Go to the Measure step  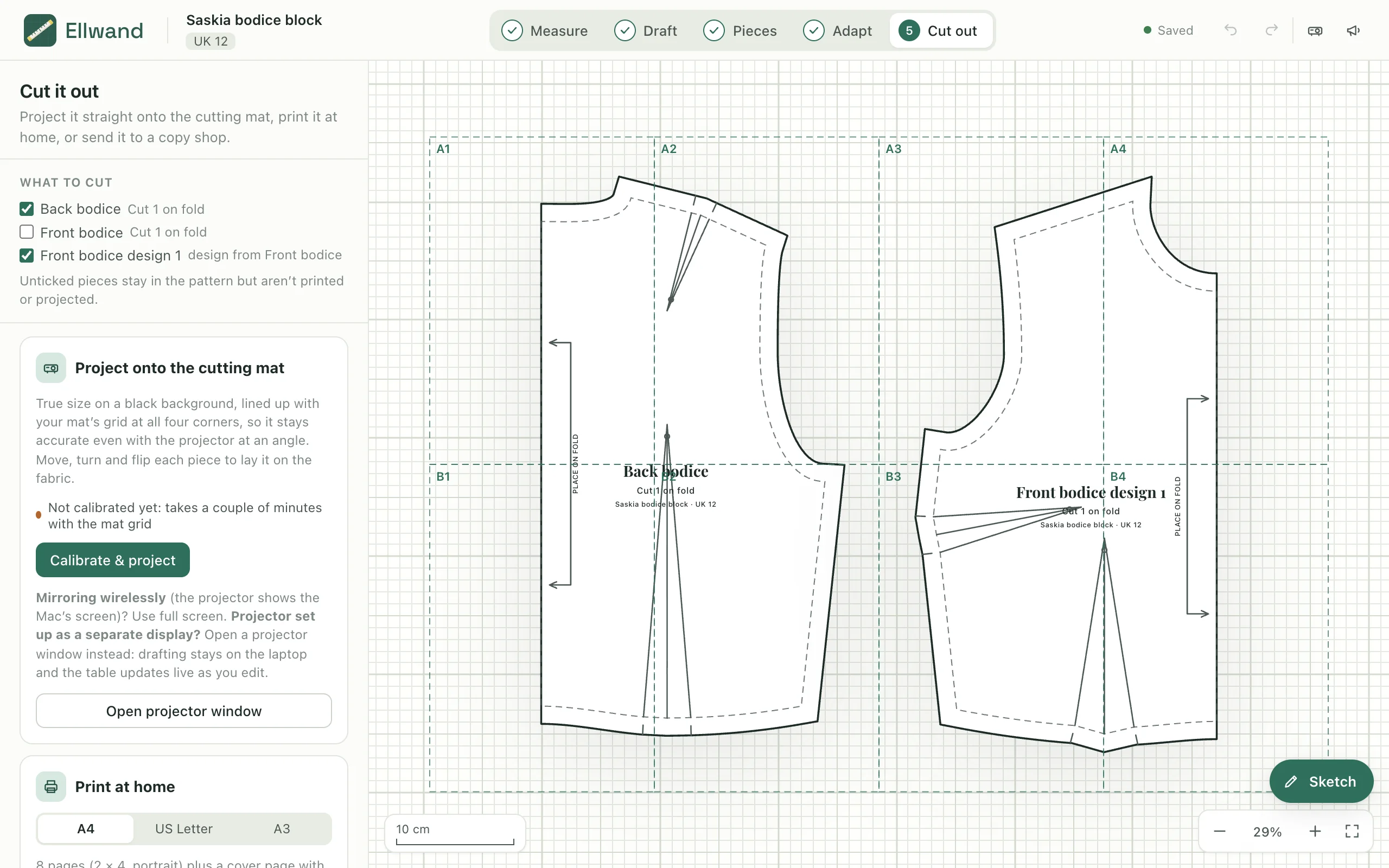tap(545, 30)
